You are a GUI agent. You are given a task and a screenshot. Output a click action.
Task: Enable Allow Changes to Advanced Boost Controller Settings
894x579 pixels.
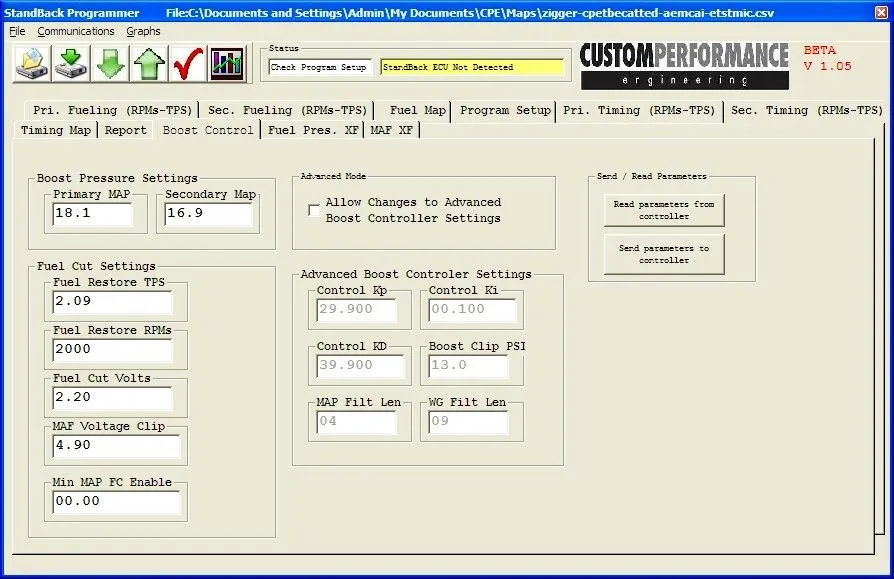pyautogui.click(x=314, y=210)
